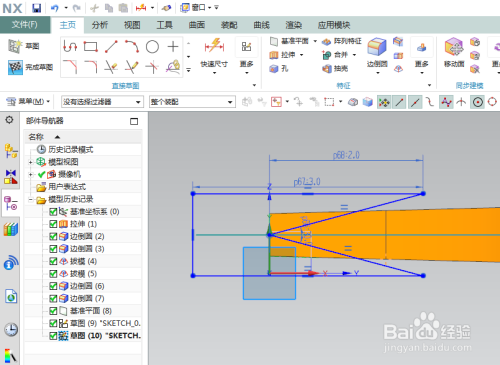The height and width of the screenshot is (365, 500).
Task: Click the Finish Sketch (完成草图) flag icon
Action: click(x=15, y=67)
